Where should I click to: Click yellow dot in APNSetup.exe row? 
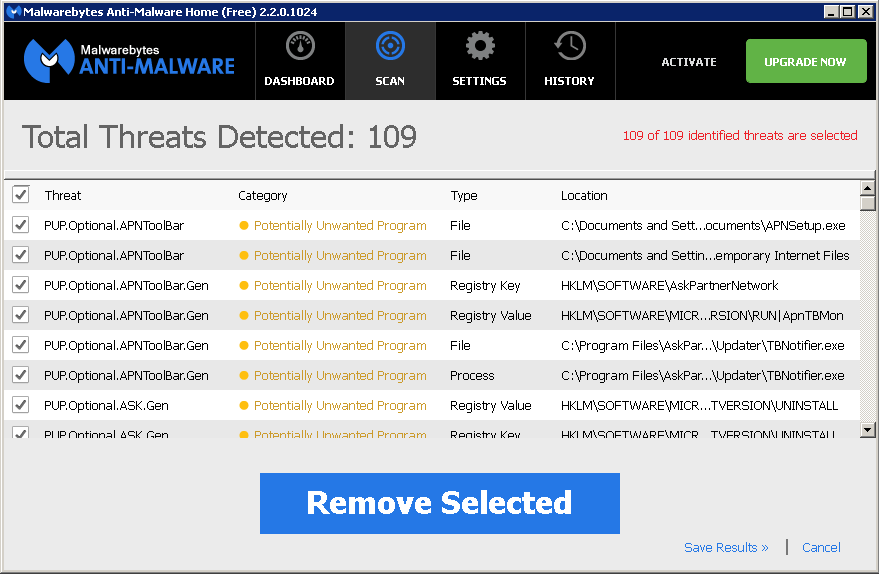[244, 225]
